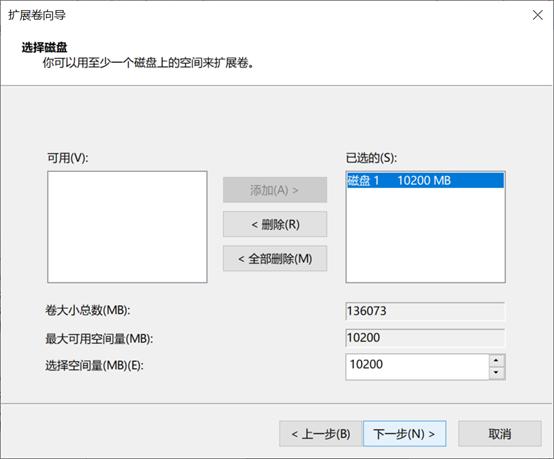Screen dimensions: 554x459
Task: Click the disabled 添加(A) button
Action: (x=275, y=190)
